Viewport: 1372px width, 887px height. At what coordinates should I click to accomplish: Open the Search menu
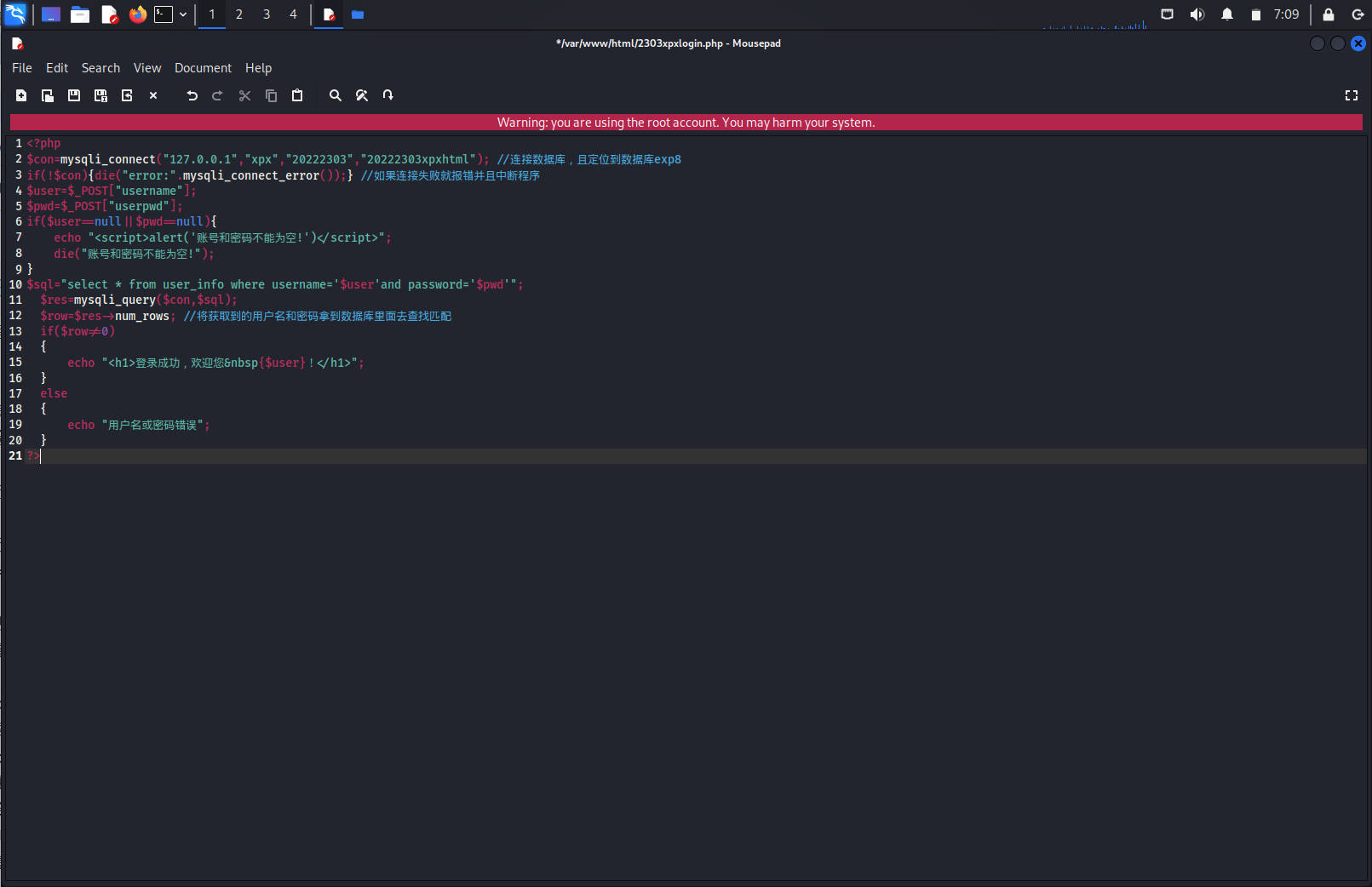100,68
